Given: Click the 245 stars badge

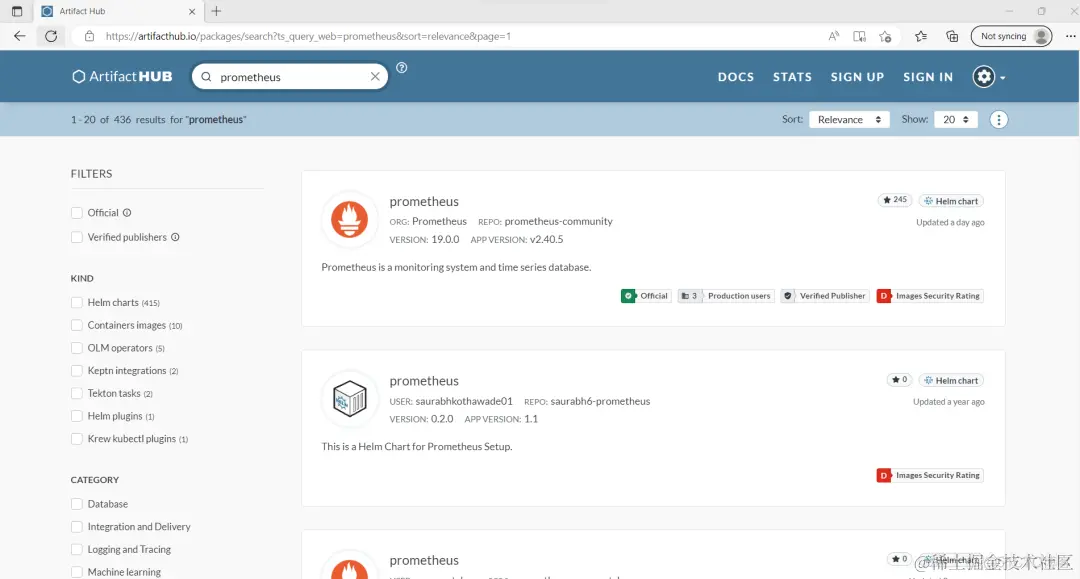Looking at the screenshot, I should pos(895,200).
